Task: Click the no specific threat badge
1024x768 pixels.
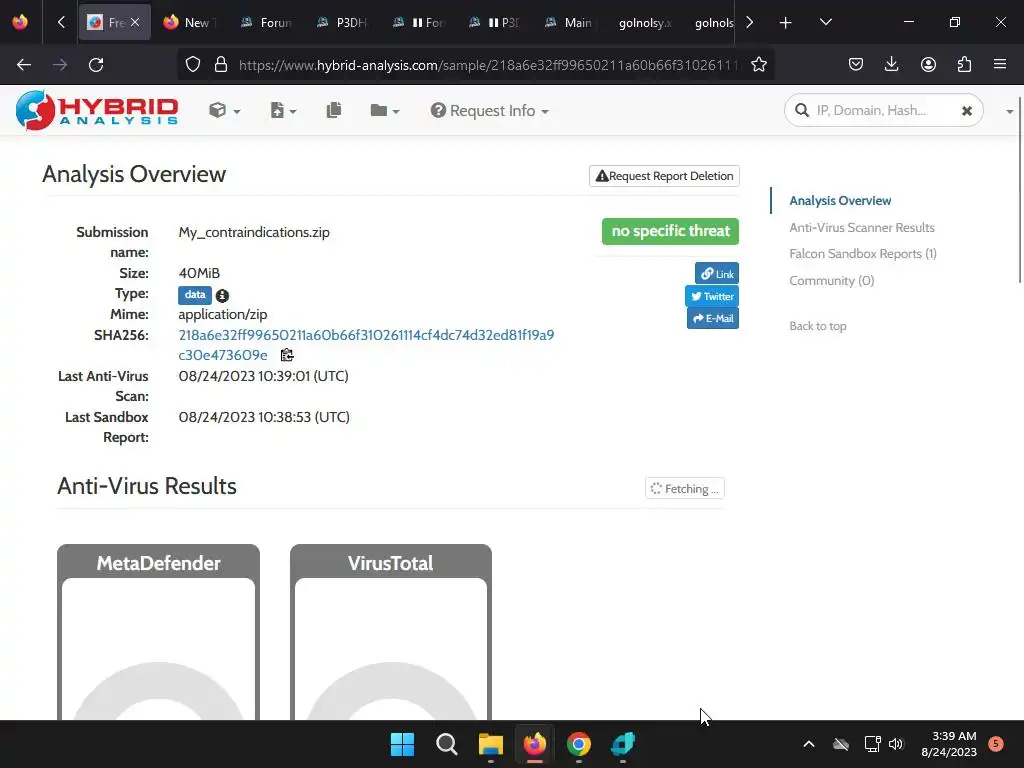Action: [670, 231]
